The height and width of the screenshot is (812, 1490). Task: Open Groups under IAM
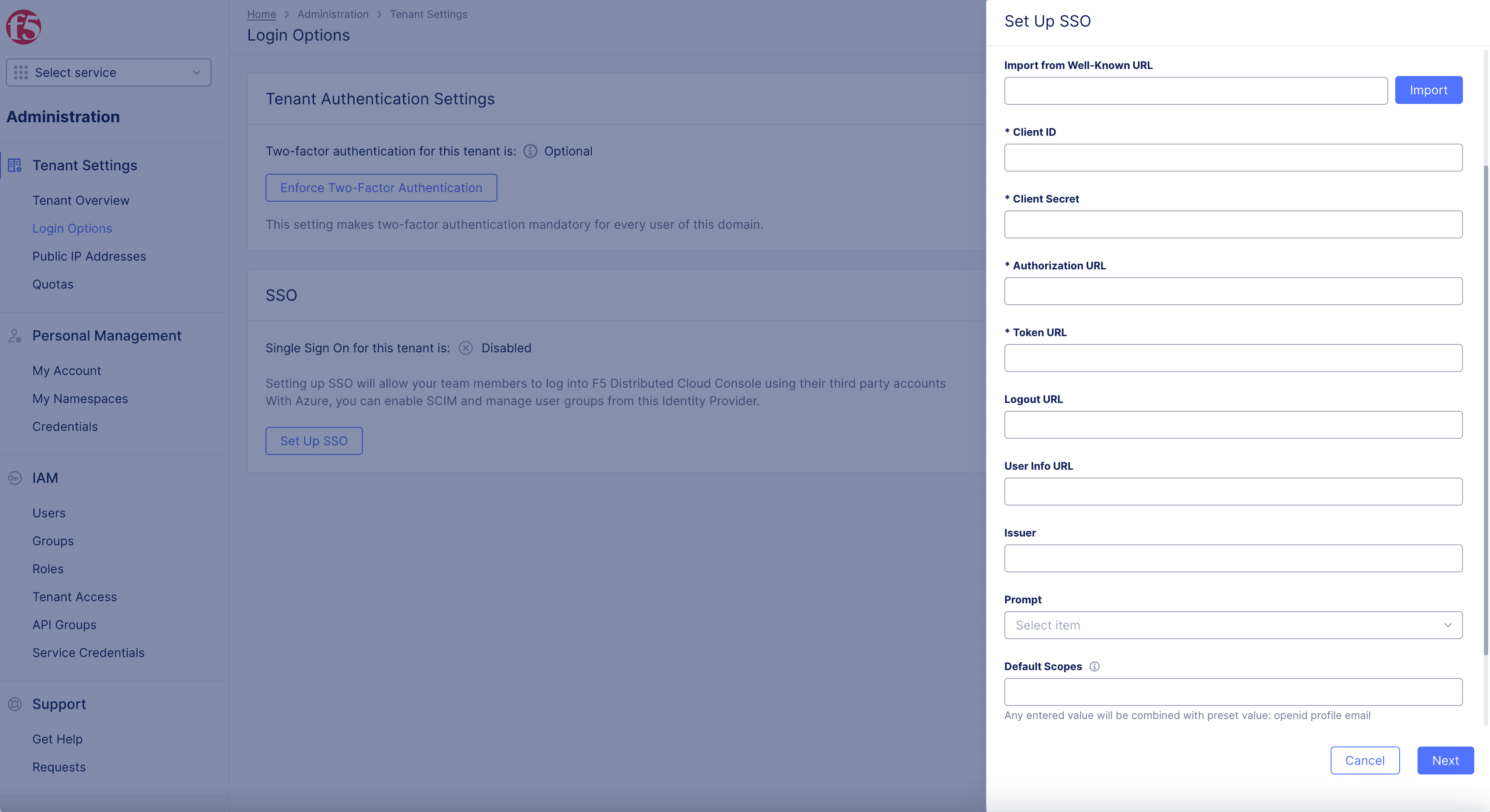pos(53,541)
